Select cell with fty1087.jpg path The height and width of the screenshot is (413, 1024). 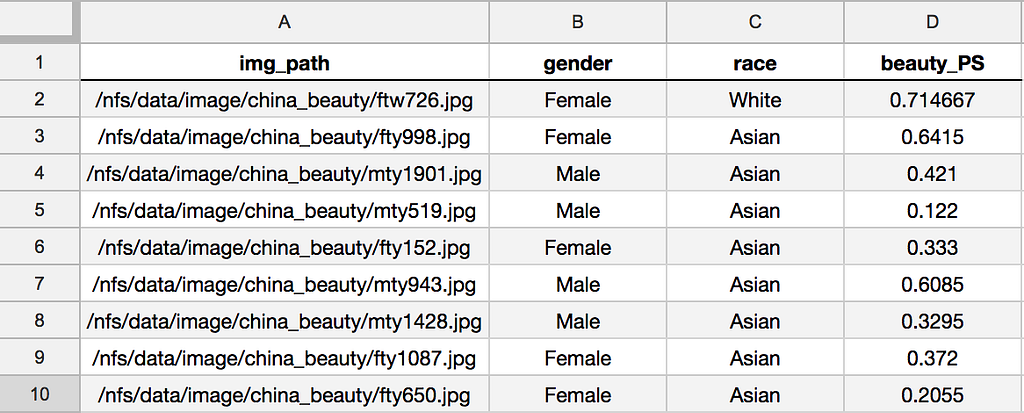[284, 358]
